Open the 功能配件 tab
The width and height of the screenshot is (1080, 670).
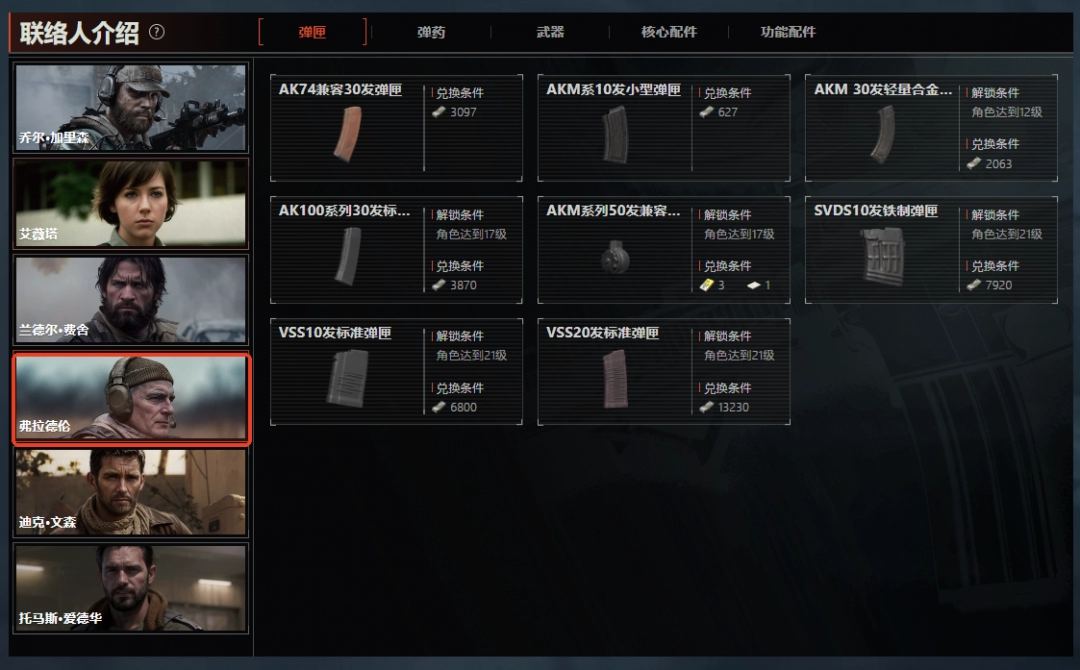click(788, 32)
